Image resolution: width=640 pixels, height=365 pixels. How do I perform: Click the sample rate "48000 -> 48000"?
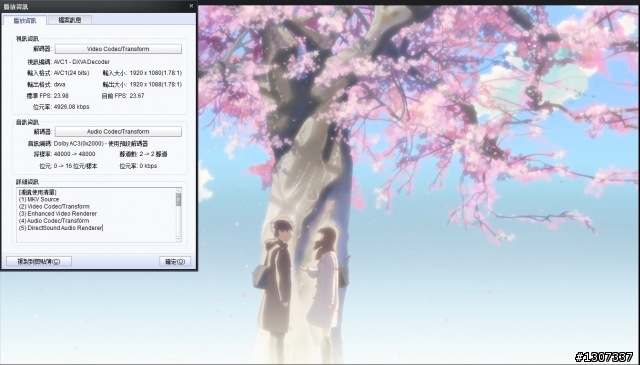tap(74, 154)
